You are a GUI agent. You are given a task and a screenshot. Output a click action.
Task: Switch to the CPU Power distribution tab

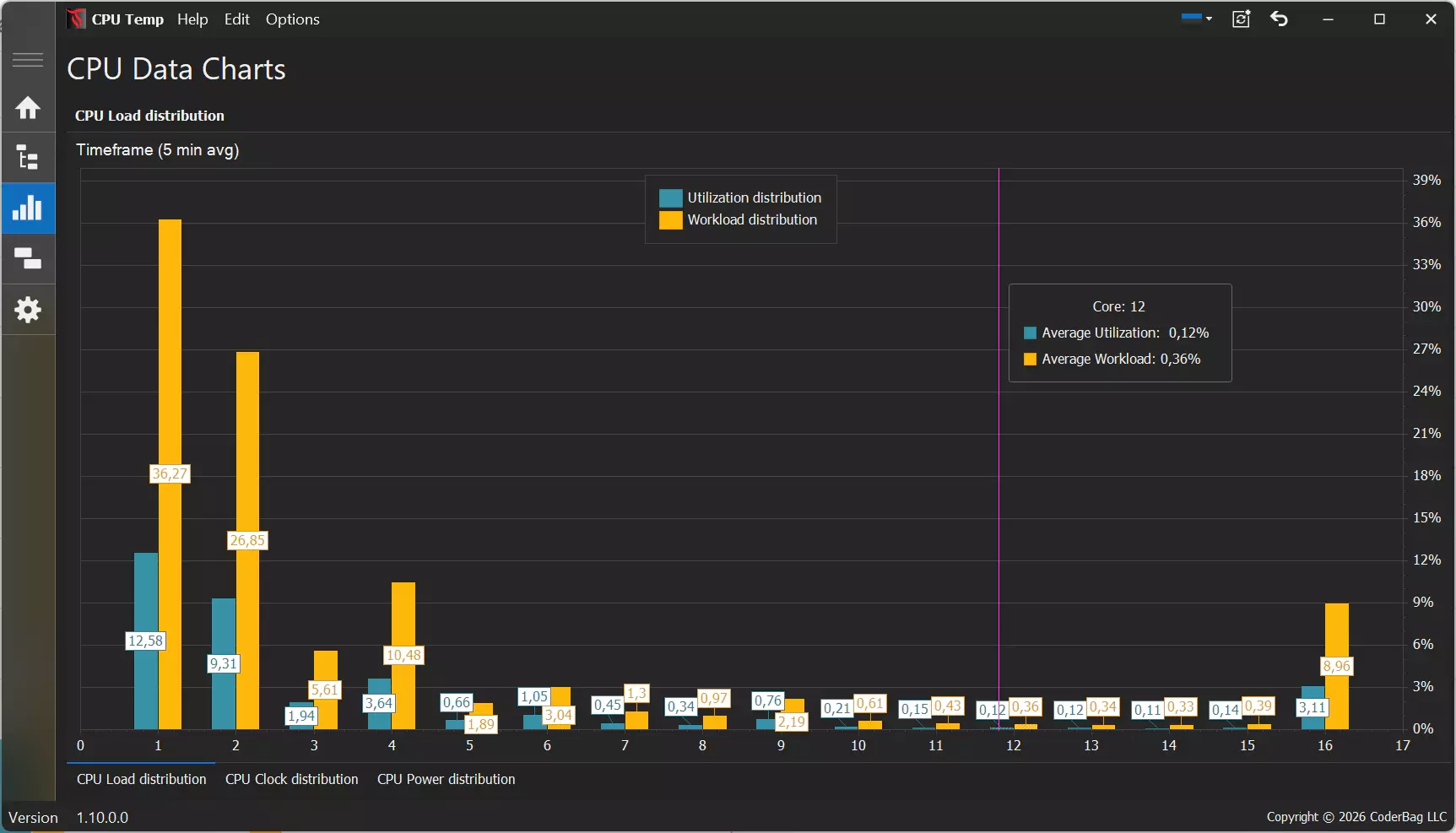(x=447, y=779)
